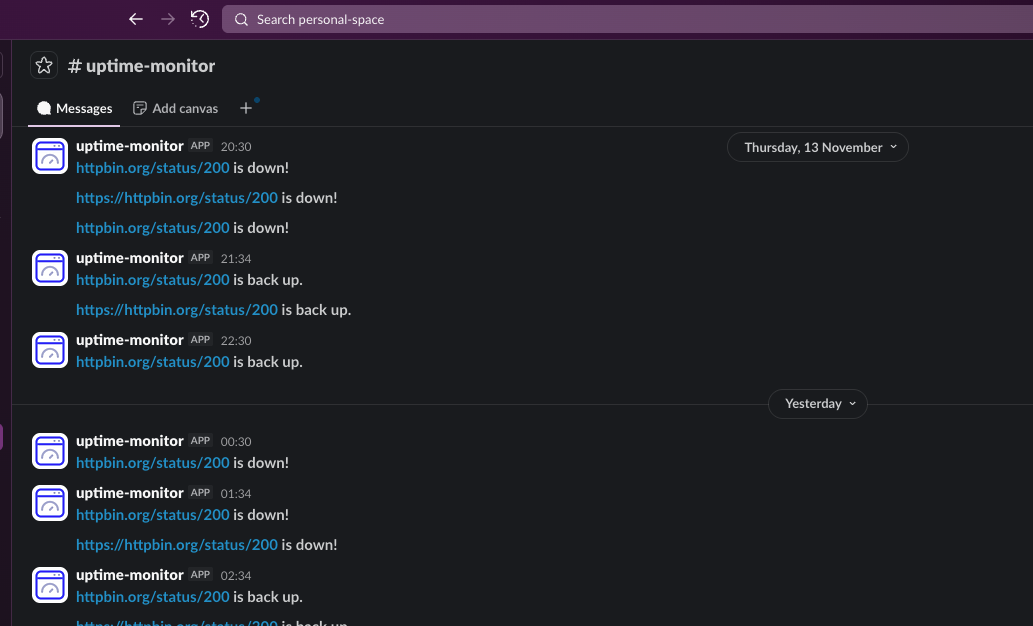
Task: Click the forward navigation arrow
Action: (167, 18)
